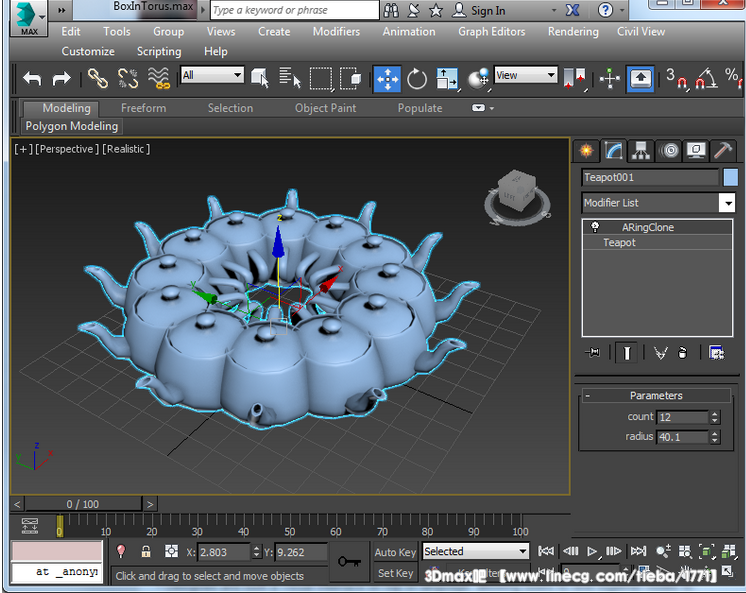Switch to the Object Paint tab
The image size is (746, 593).
coord(325,108)
